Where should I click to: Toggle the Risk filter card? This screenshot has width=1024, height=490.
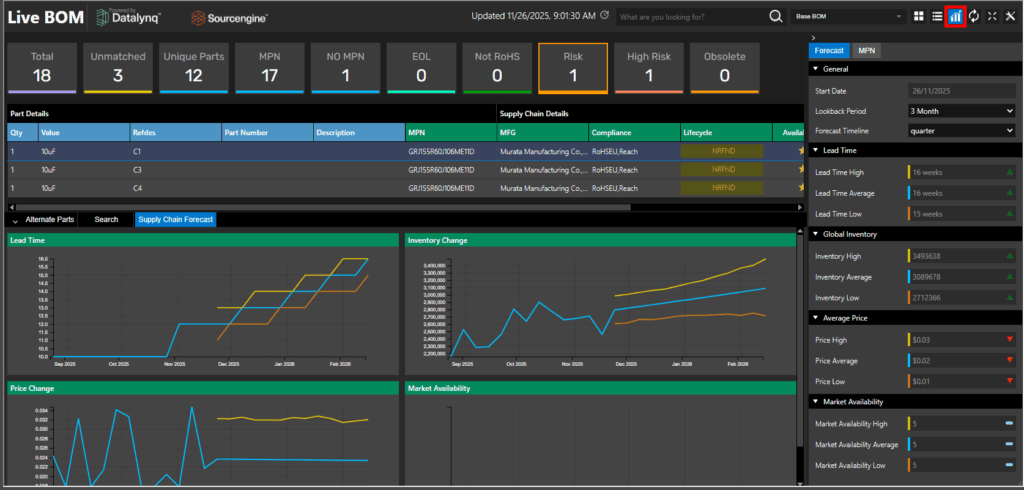[573, 67]
